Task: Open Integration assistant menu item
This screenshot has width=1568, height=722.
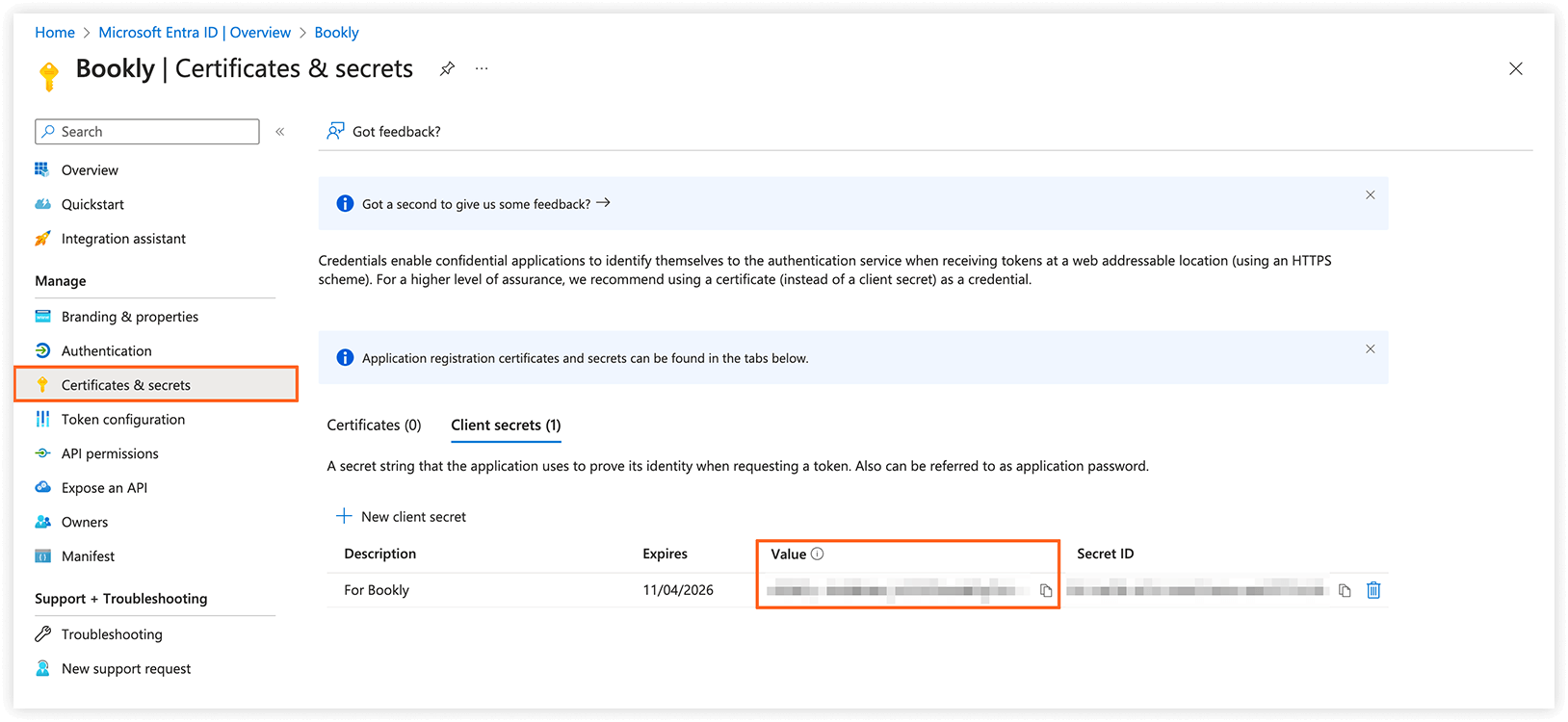Action: (x=123, y=239)
